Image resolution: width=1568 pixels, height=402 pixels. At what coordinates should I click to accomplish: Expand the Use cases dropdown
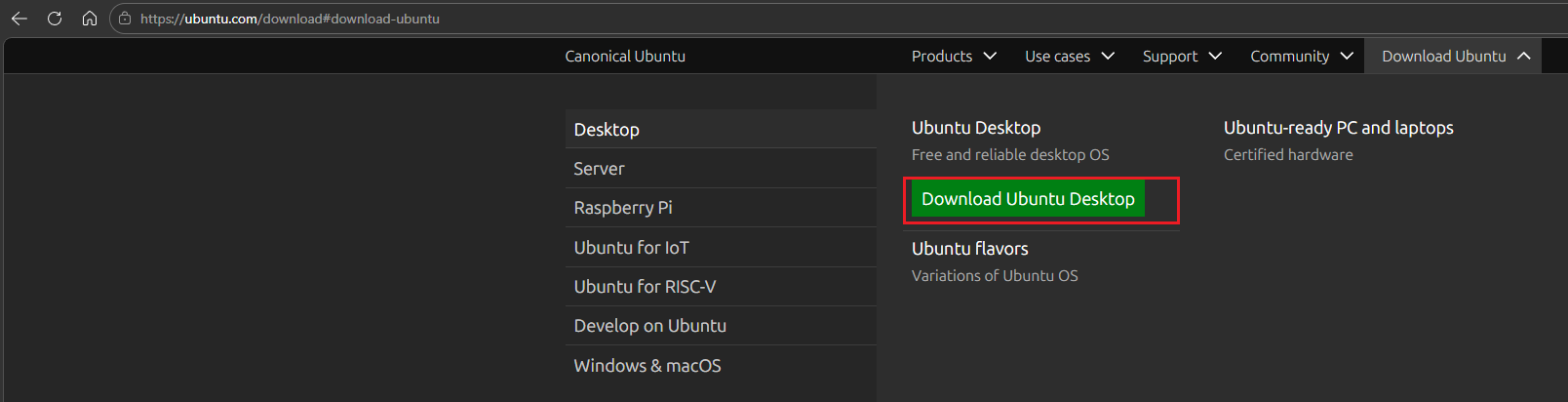(x=1069, y=57)
